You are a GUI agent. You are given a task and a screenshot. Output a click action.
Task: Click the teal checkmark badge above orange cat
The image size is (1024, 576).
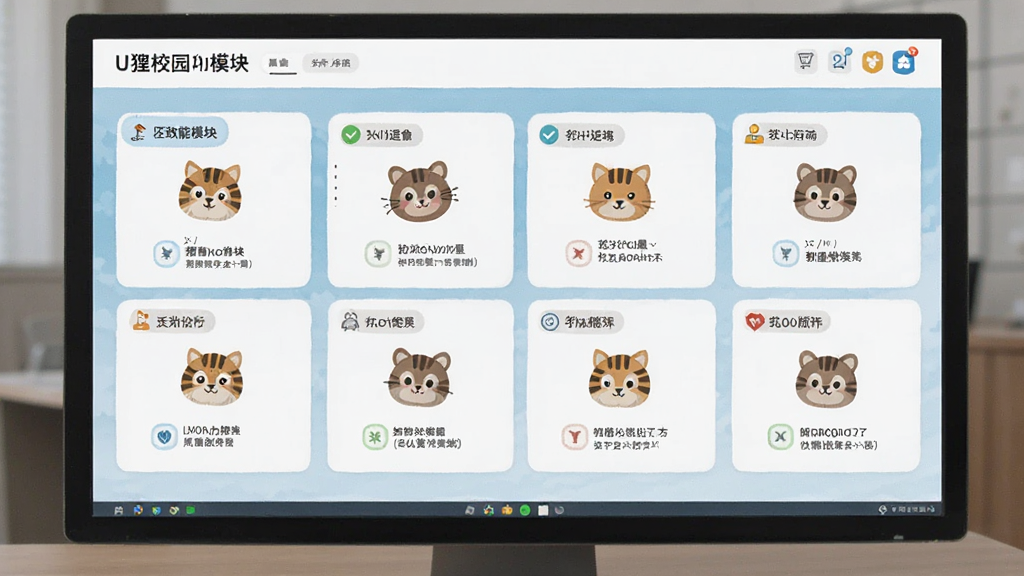549,135
